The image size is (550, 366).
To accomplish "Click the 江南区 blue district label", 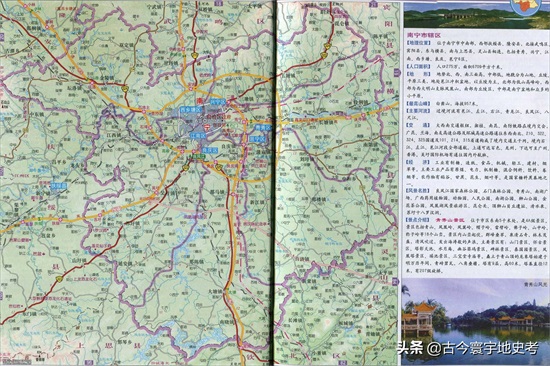I will pyautogui.click(x=197, y=135).
